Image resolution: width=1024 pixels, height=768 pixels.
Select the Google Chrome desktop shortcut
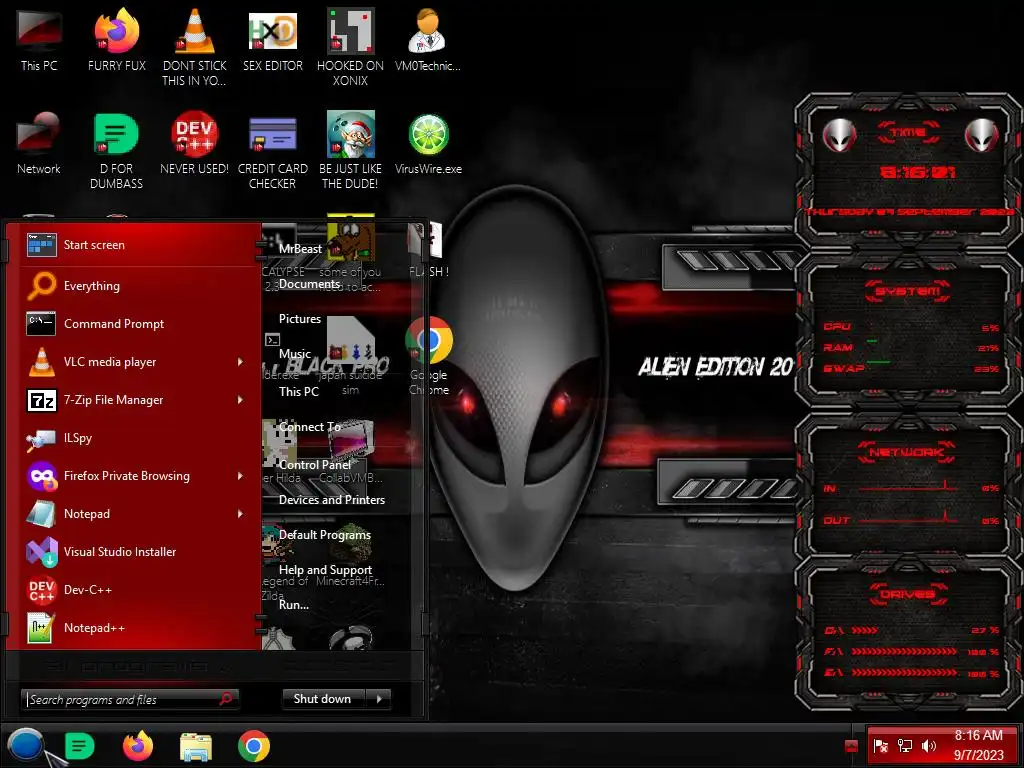(x=429, y=356)
